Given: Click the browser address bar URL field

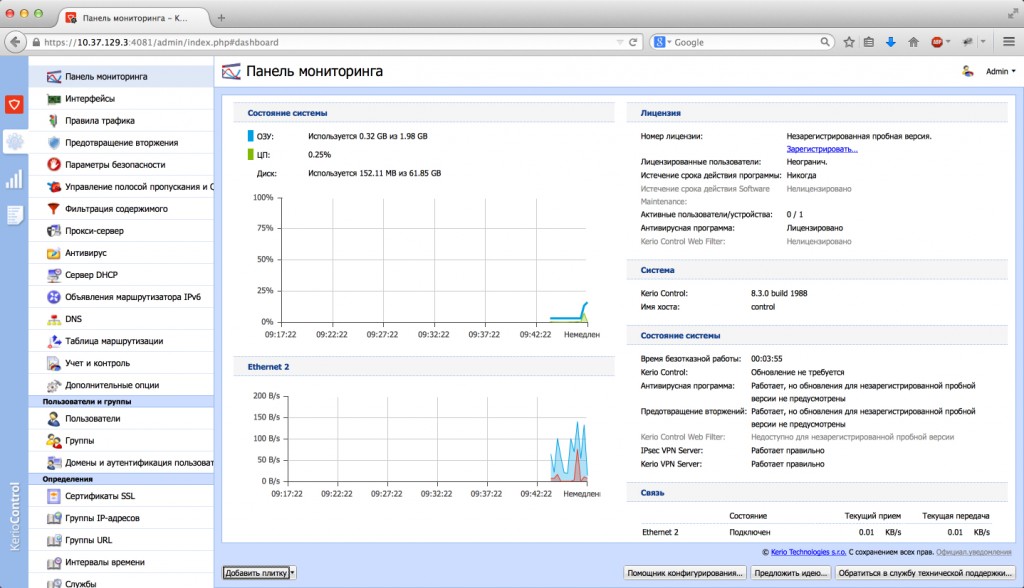Looking at the screenshot, I should (327, 42).
